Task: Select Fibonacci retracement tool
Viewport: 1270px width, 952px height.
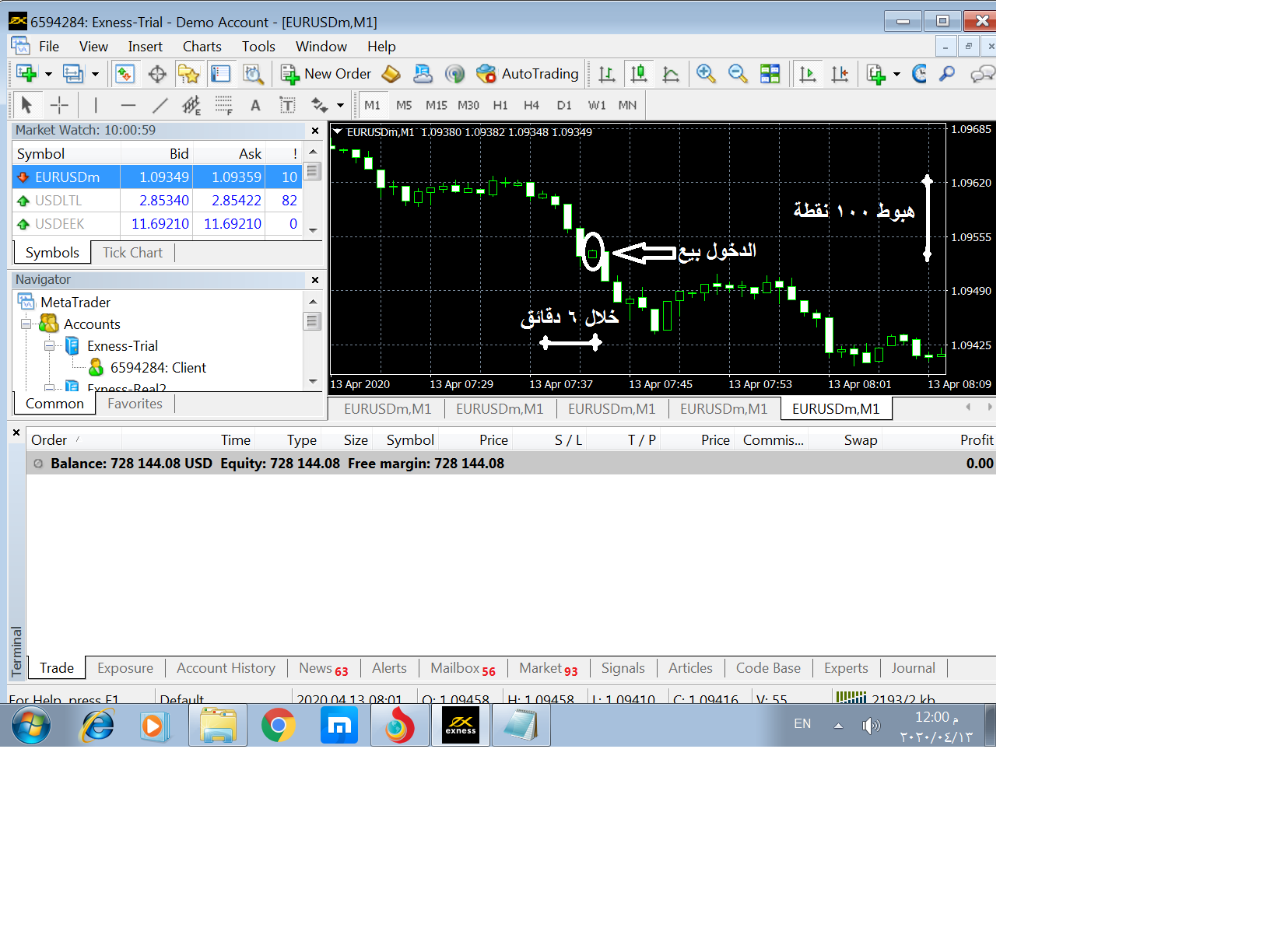Action: [224, 105]
